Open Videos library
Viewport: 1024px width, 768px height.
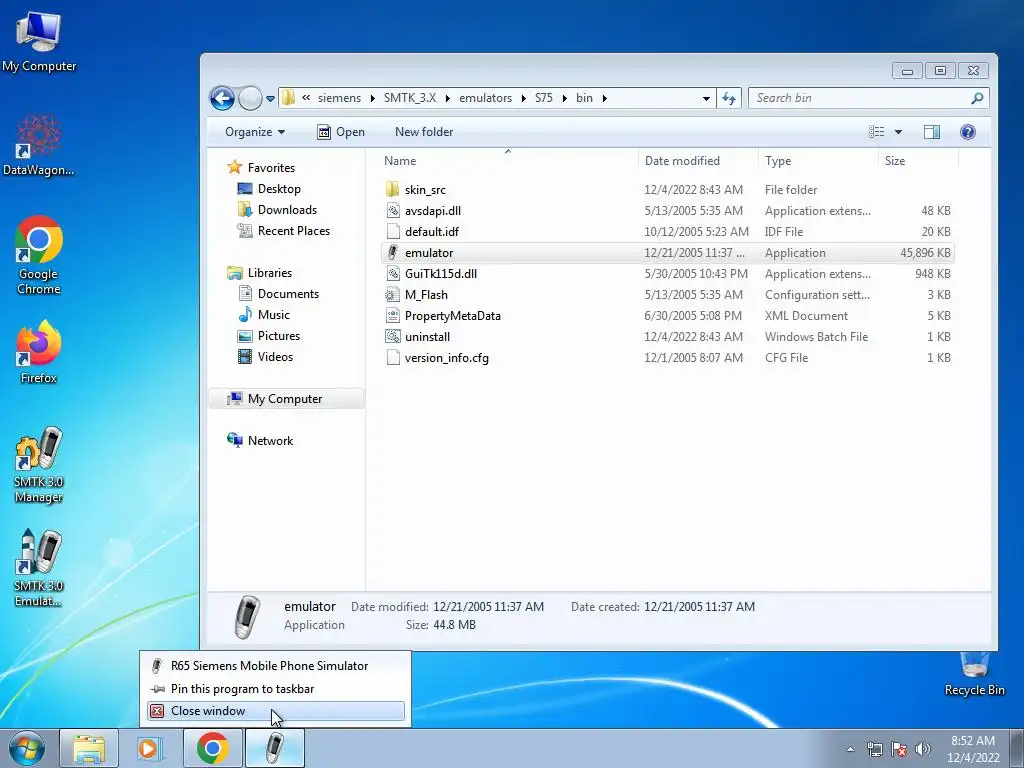coord(265,357)
